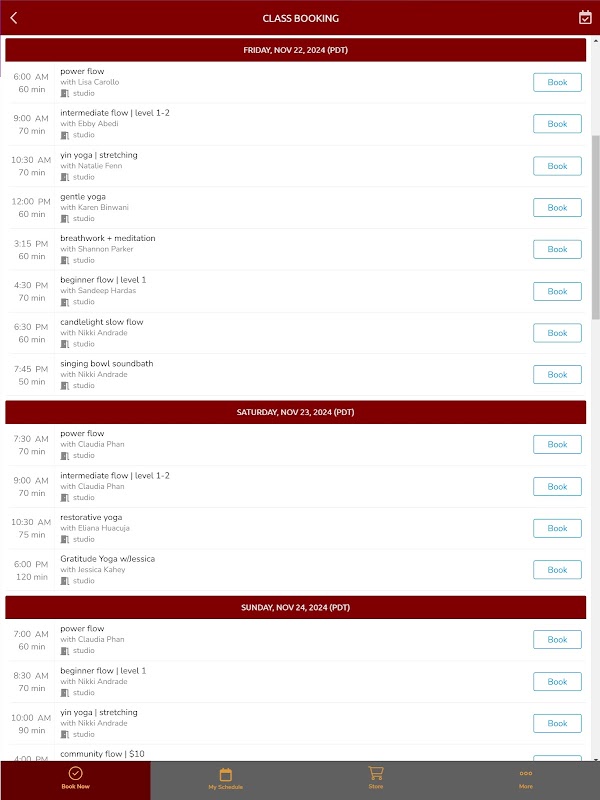The image size is (600, 800).
Task: Open the calendar icon in header
Action: pyautogui.click(x=585, y=17)
